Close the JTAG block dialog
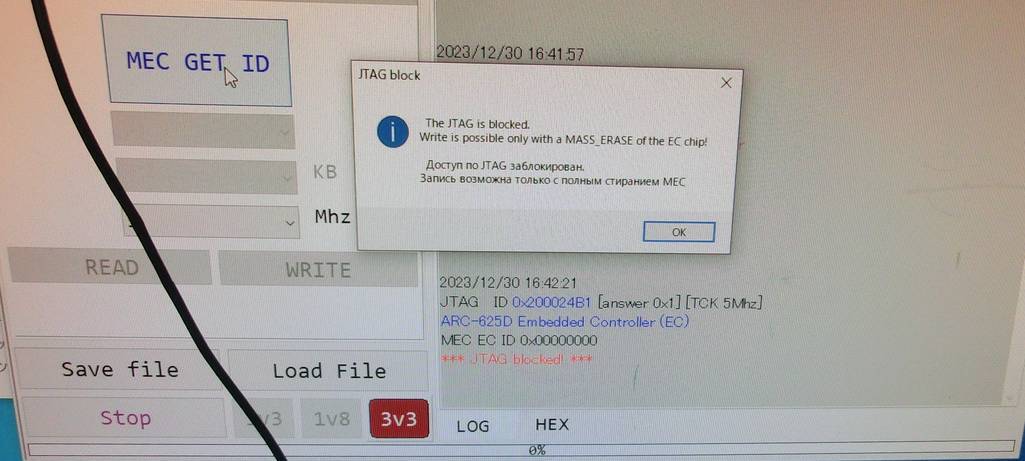This screenshot has width=1025, height=461. pos(726,83)
